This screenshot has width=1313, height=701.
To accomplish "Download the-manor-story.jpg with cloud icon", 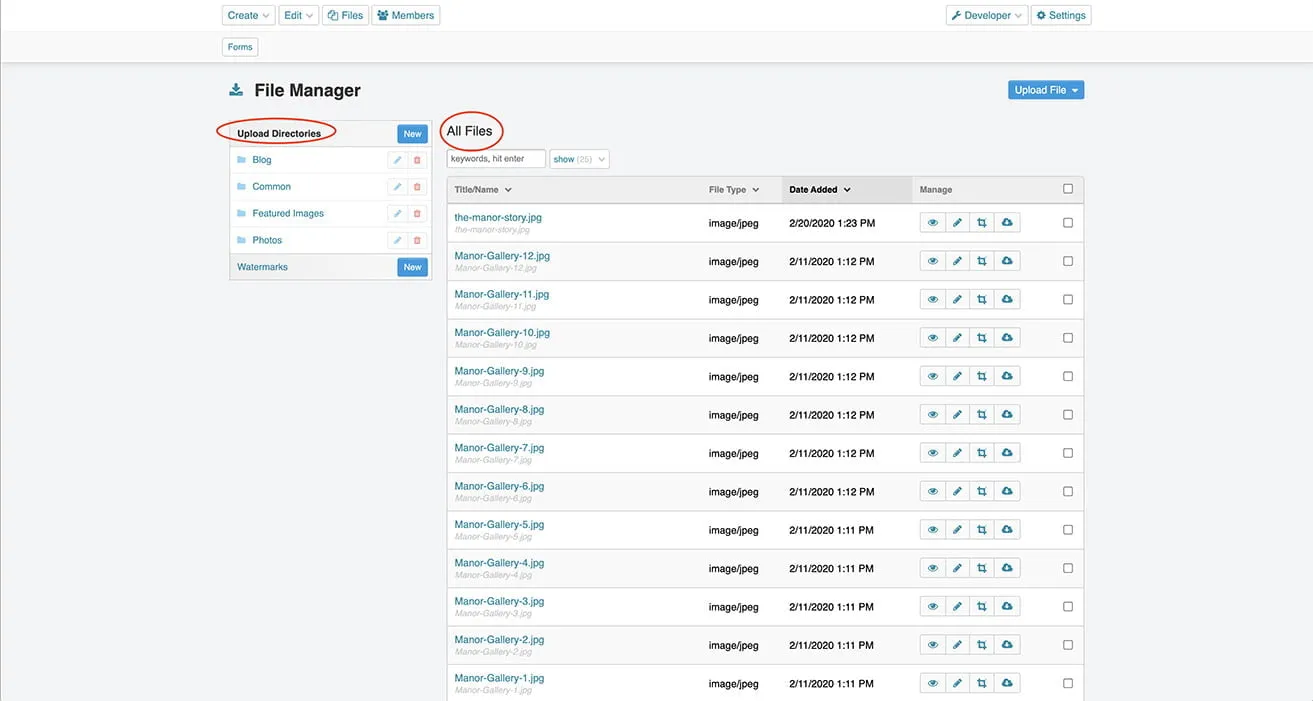I will pos(1007,223).
